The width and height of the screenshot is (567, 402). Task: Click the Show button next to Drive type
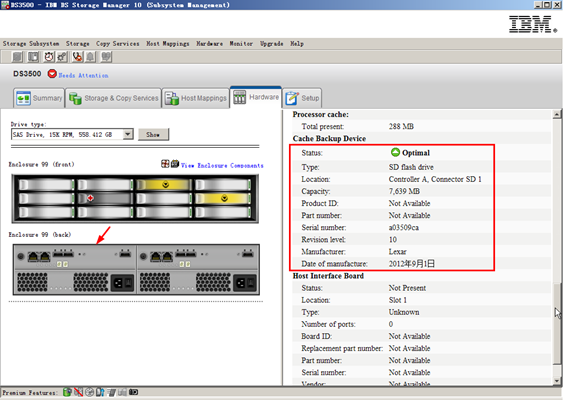tap(153, 134)
